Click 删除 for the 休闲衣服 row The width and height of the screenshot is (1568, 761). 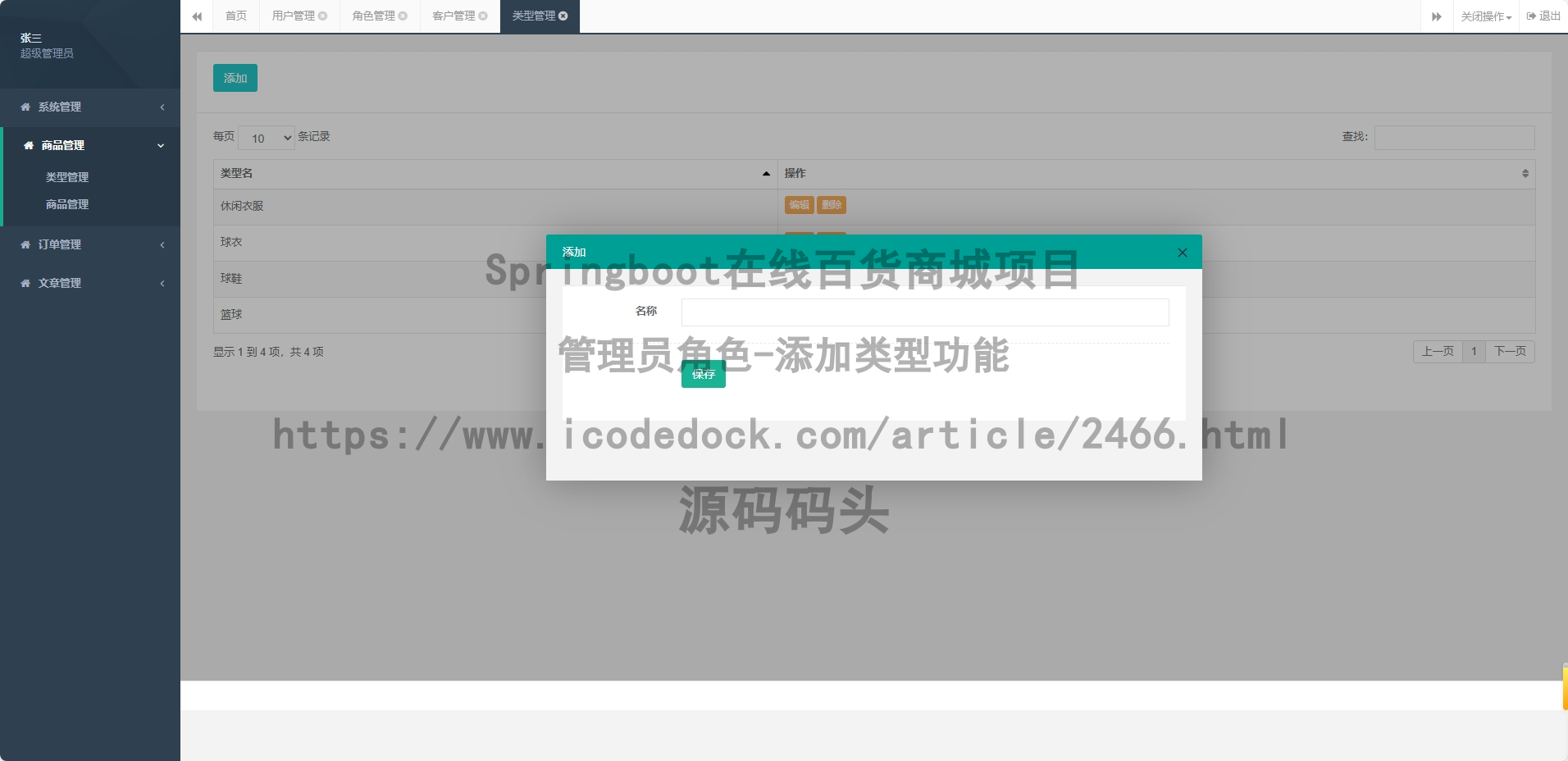tap(832, 205)
